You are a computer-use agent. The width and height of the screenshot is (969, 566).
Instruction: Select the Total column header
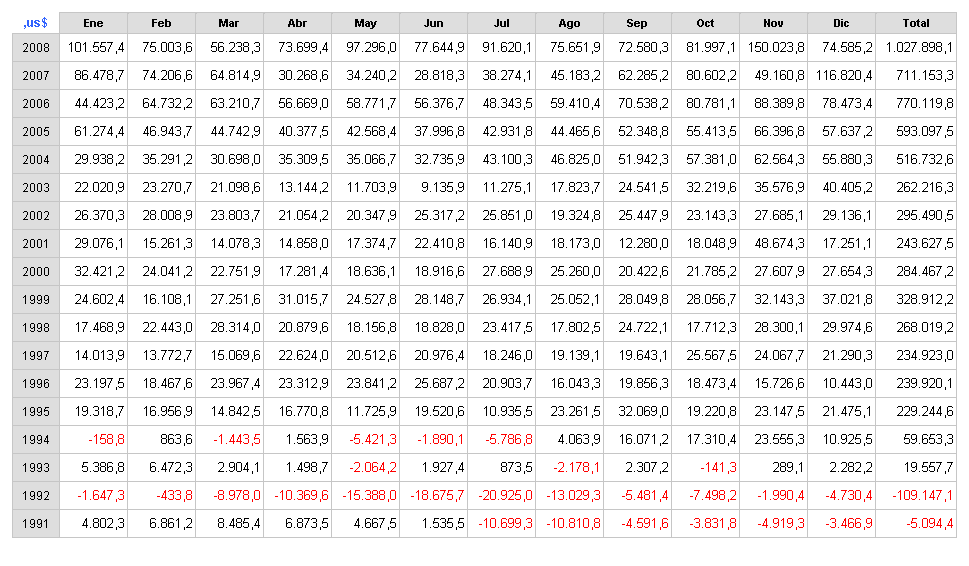point(916,23)
